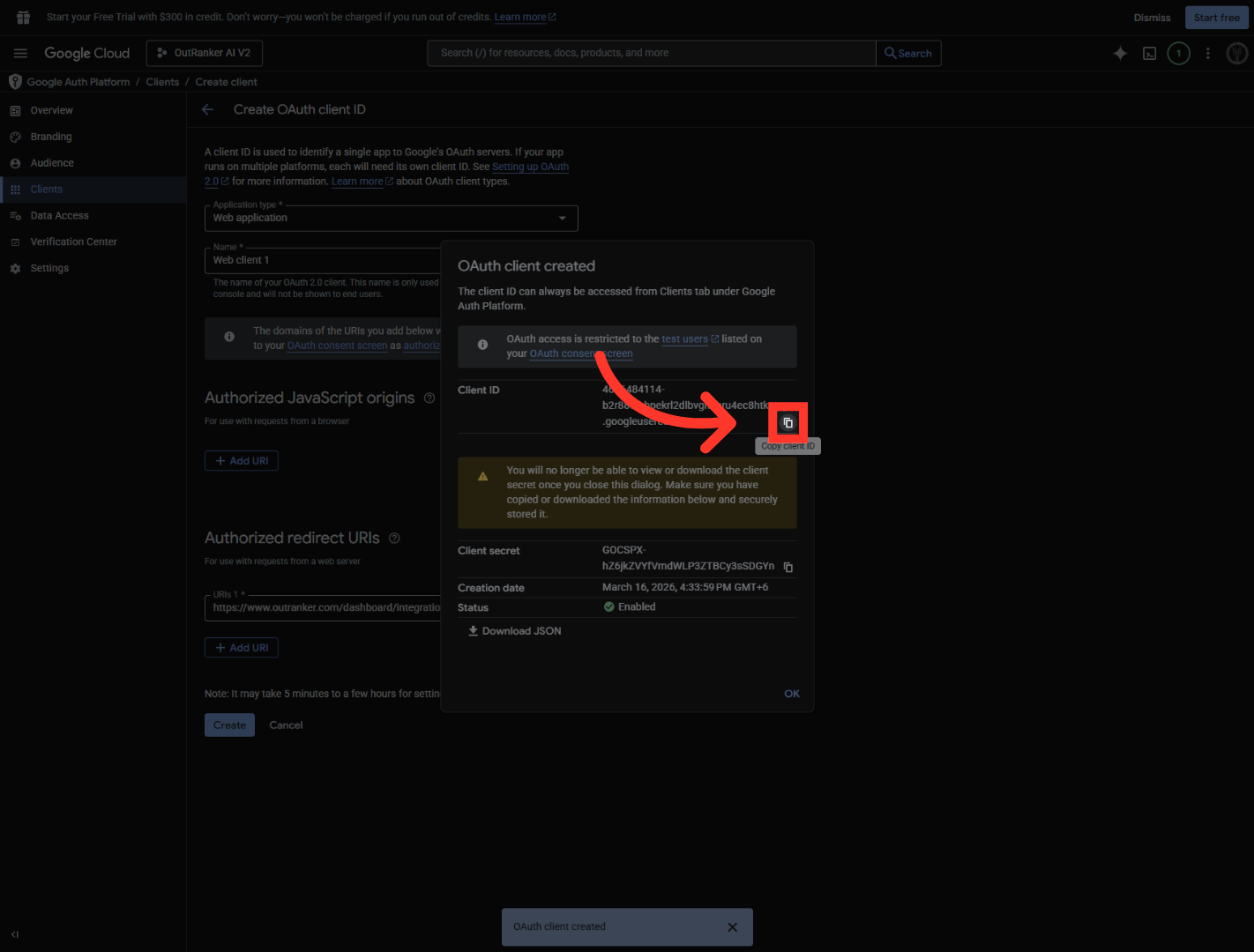Open notifications badge showing 1
The image size is (1254, 952).
(x=1178, y=53)
